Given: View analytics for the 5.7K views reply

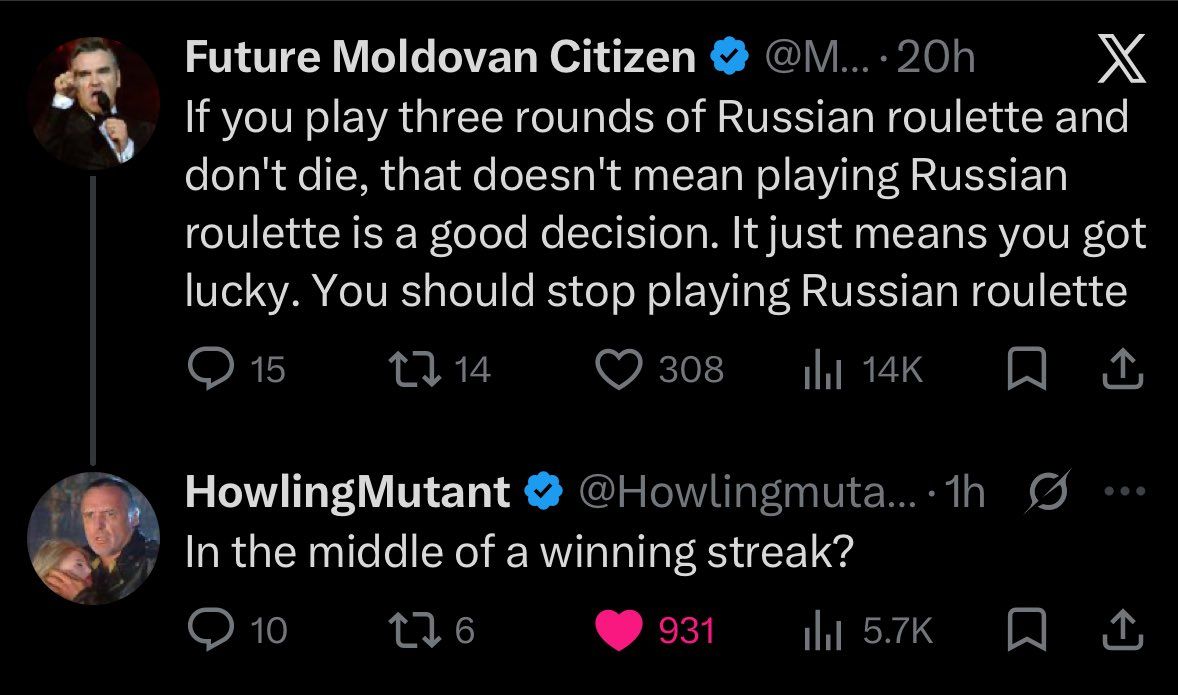Looking at the screenshot, I should (x=819, y=630).
